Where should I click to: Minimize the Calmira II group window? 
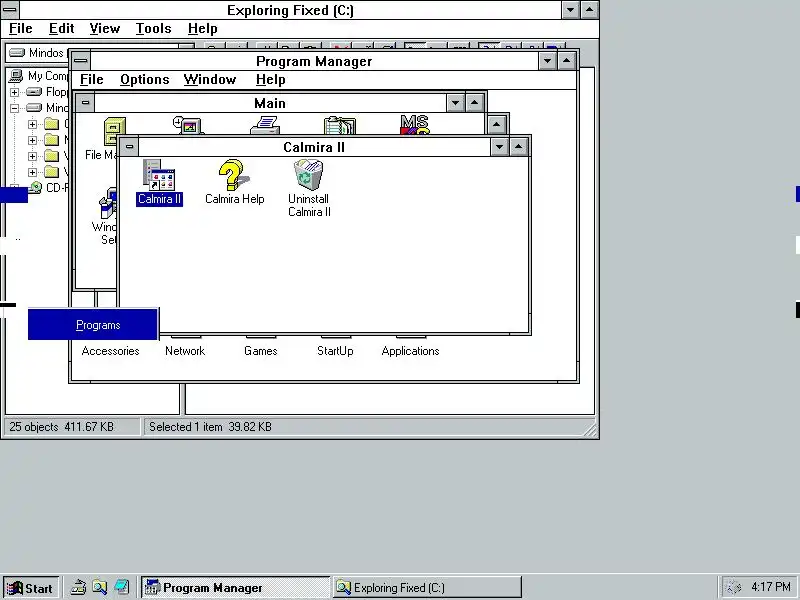point(499,147)
